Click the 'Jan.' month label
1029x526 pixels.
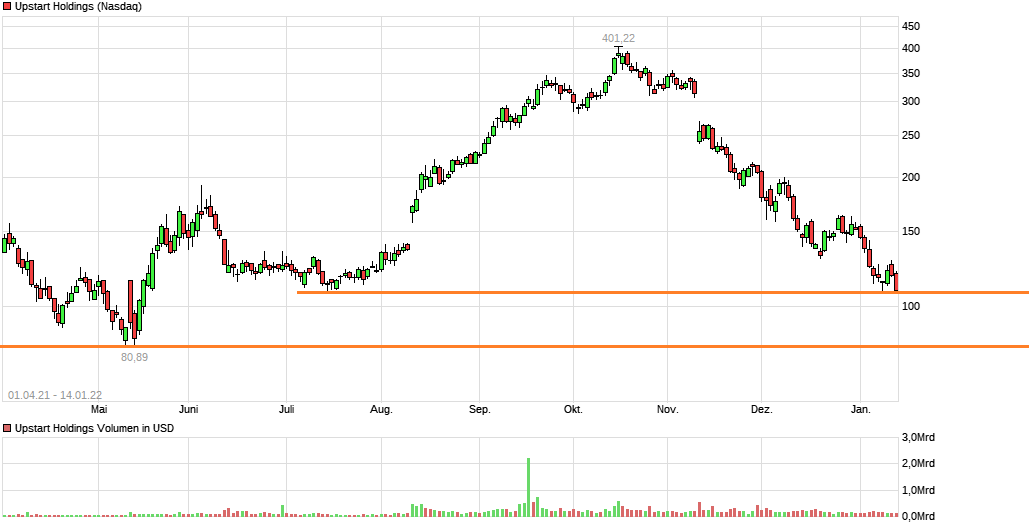[861, 410]
